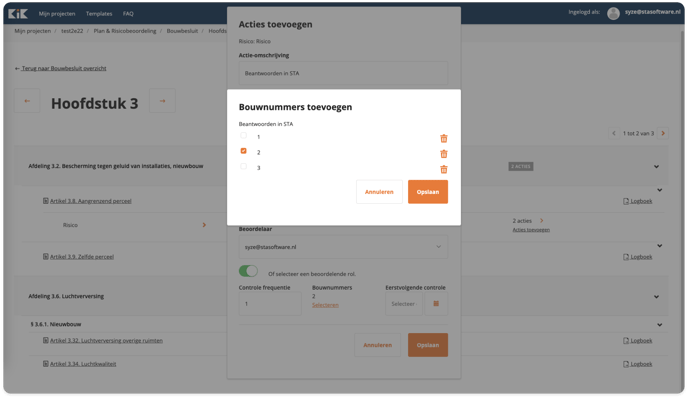This screenshot has height=398, width=688.
Task: Save in Bouwnummers toevoegen dialog via Opslaan
Action: click(x=428, y=192)
